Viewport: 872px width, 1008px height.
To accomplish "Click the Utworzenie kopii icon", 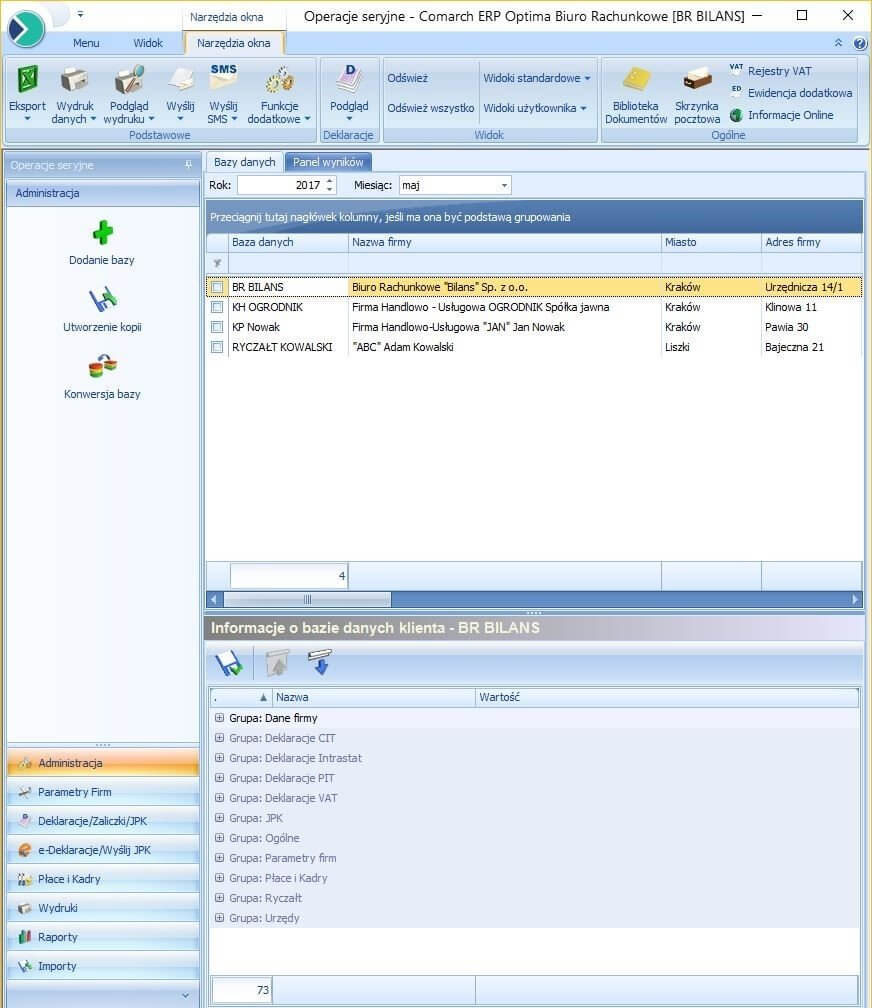I will [102, 300].
